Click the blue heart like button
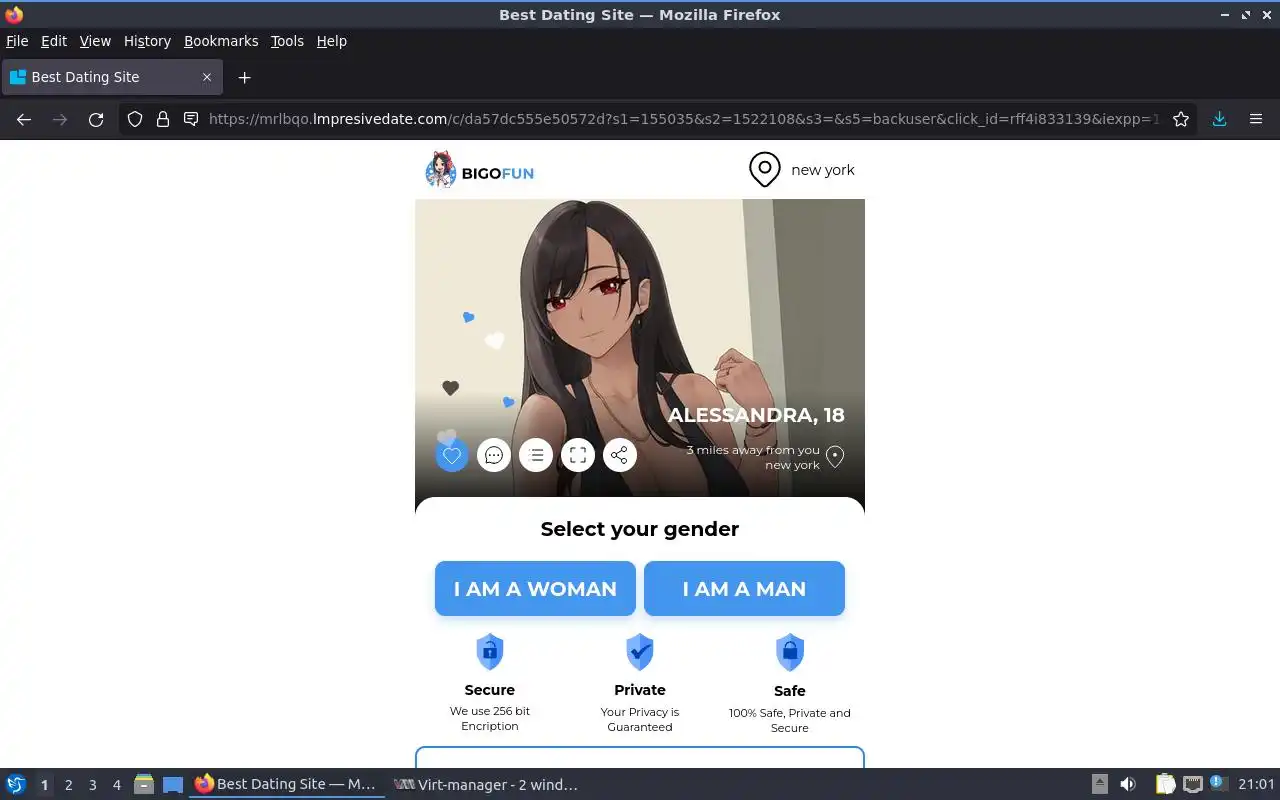 coord(452,456)
